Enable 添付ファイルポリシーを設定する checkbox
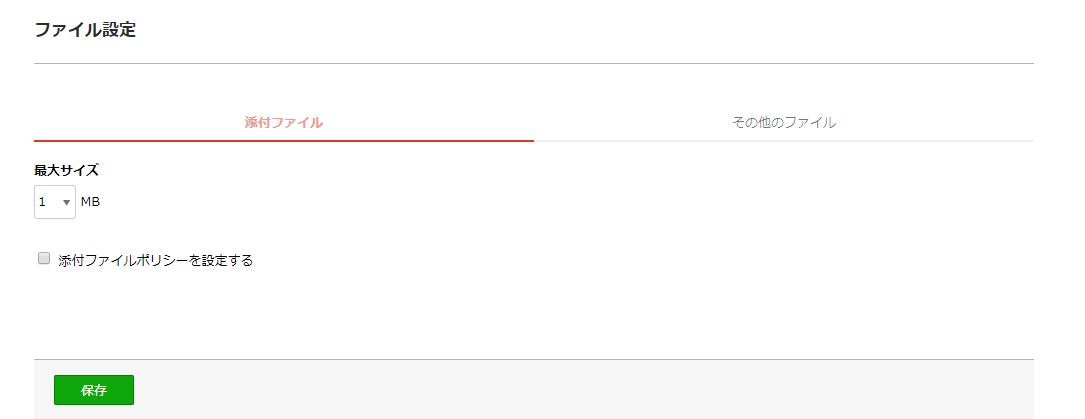 click(x=44, y=259)
